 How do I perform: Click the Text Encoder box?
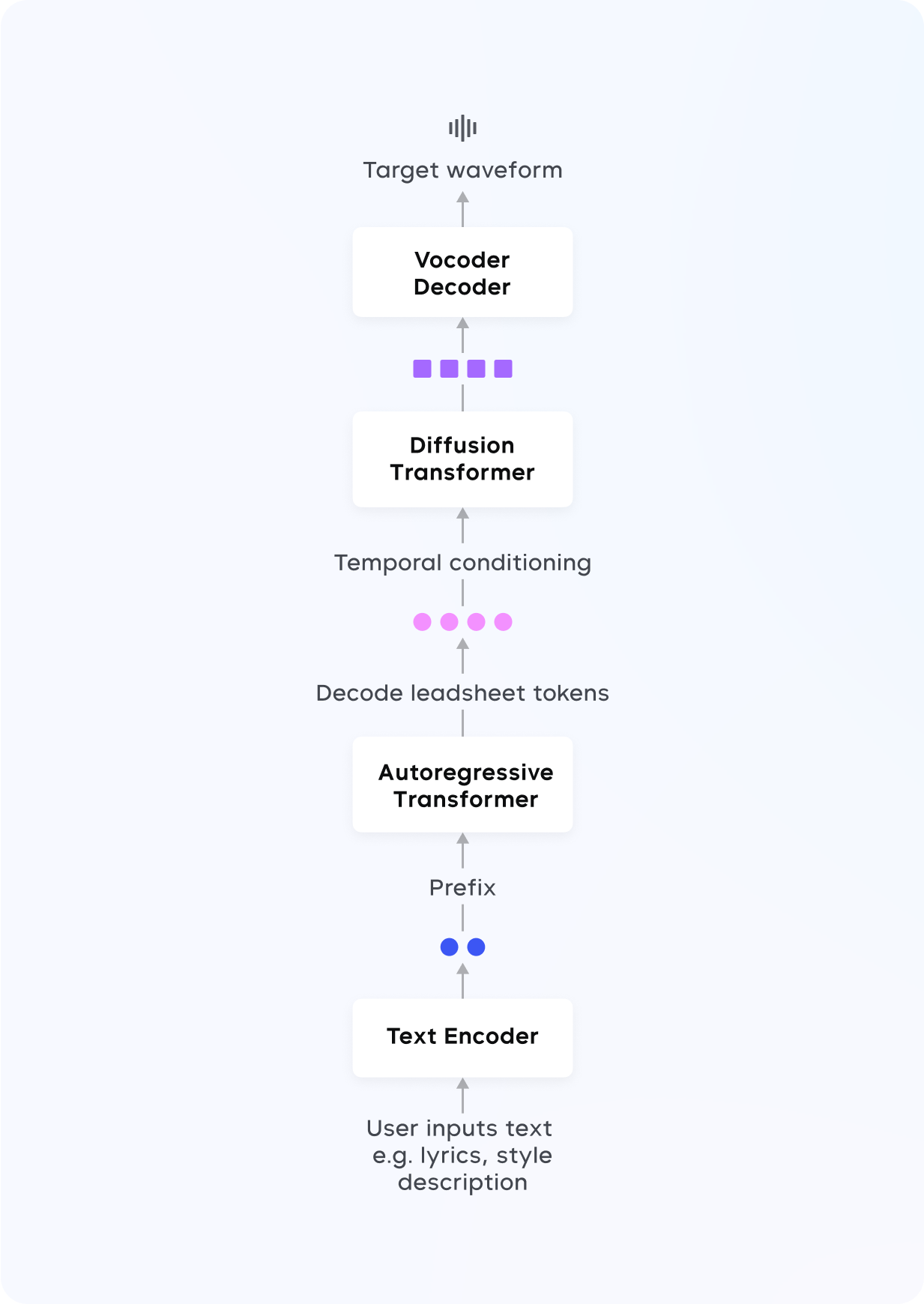pyautogui.click(x=462, y=1038)
